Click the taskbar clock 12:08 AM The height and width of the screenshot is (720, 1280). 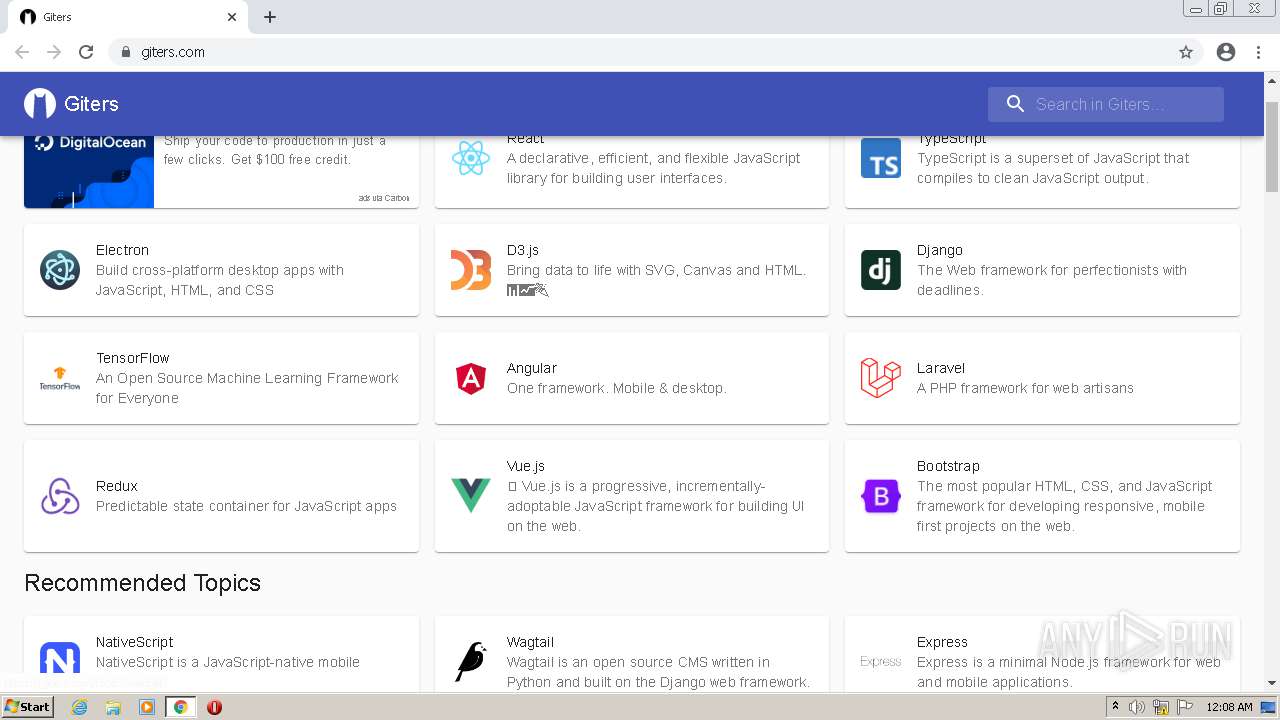(1229, 707)
